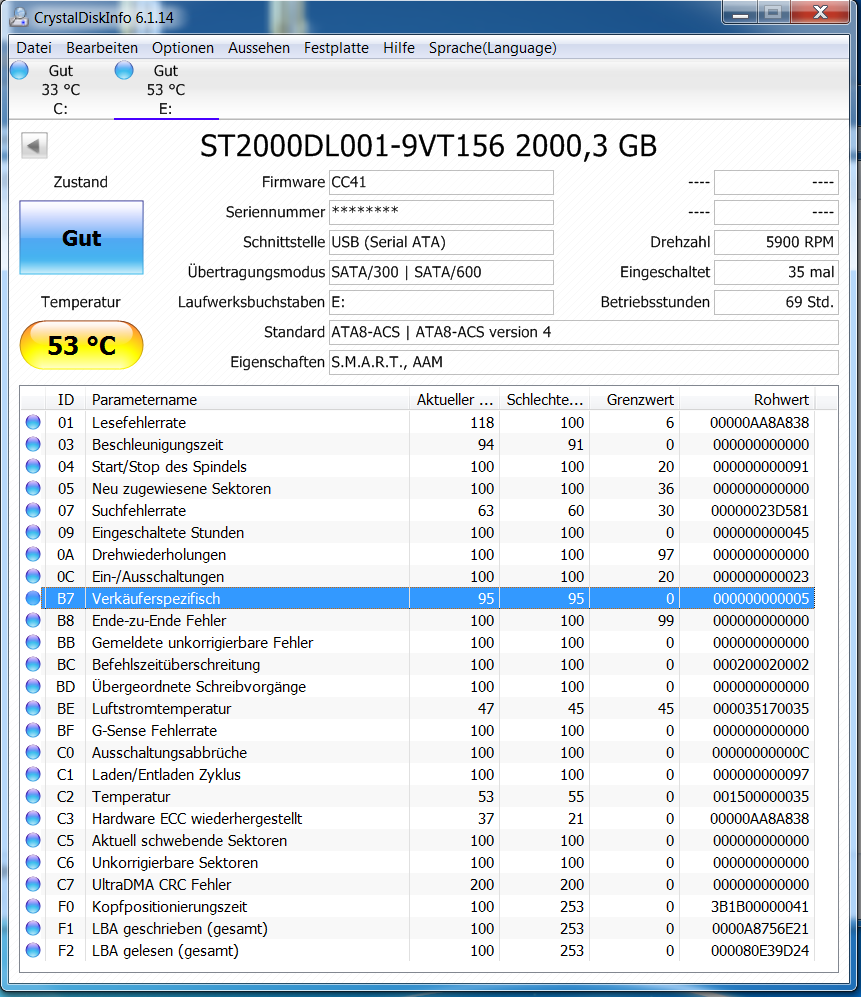
Task: Click the Betriebsstunden 69 Std. field
Action: [776, 302]
